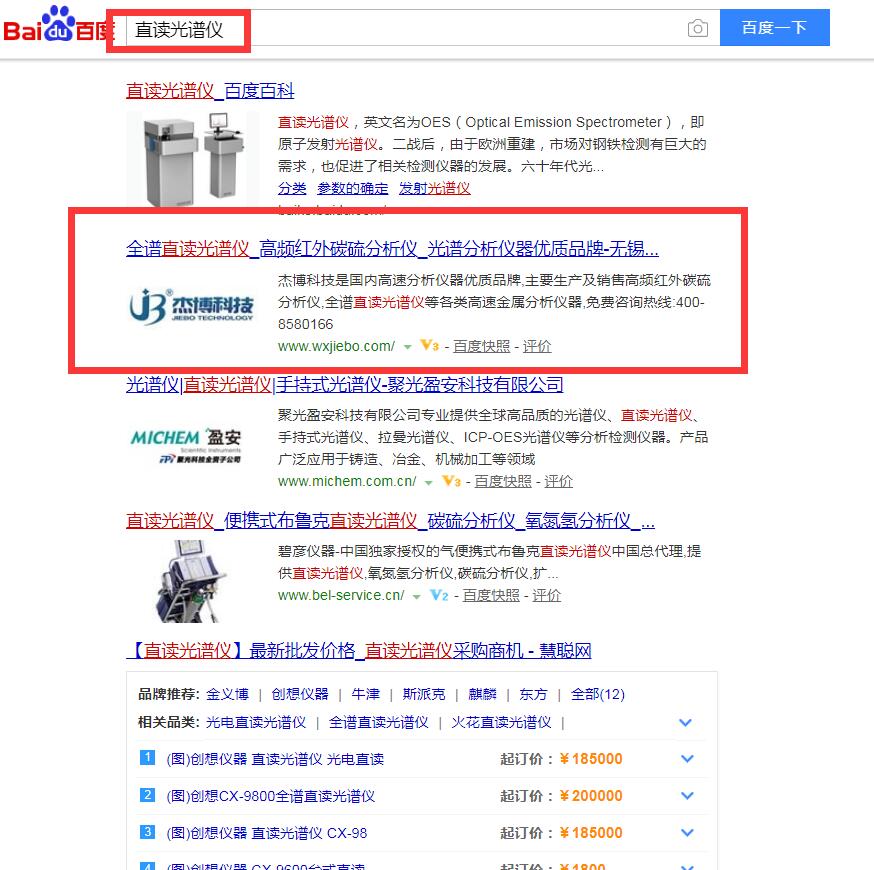Open the MICHEM 盈安 logo image
Viewport: 874px width, 870px height.
[x=186, y=447]
